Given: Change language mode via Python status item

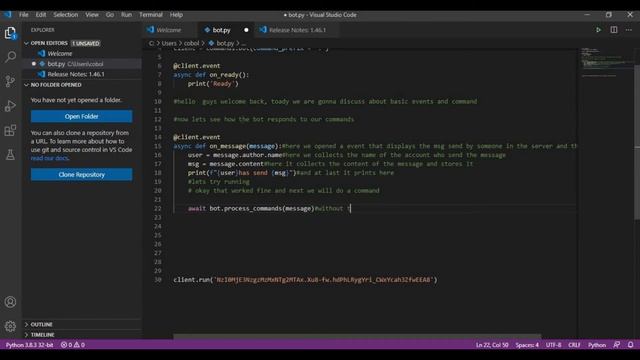Looking at the screenshot, I should [x=597, y=345].
